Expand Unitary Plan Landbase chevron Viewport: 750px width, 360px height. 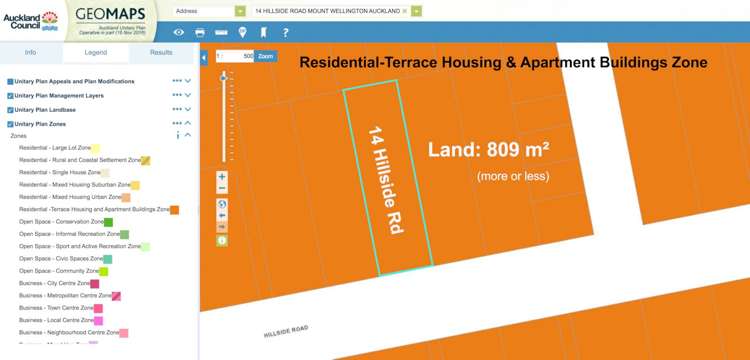click(188, 109)
